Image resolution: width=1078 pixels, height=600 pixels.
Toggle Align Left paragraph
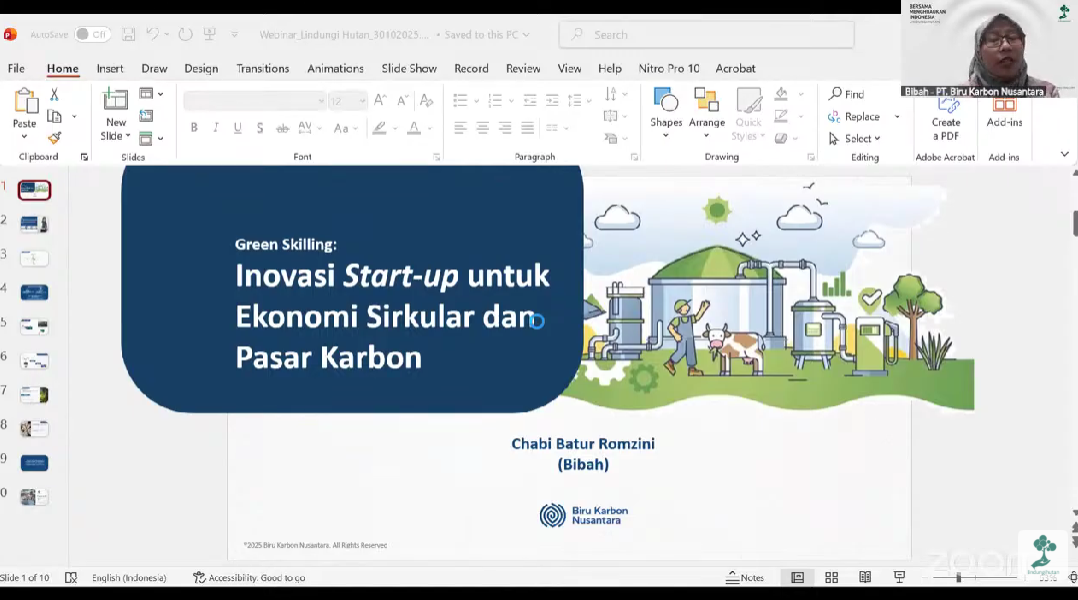[x=461, y=128]
